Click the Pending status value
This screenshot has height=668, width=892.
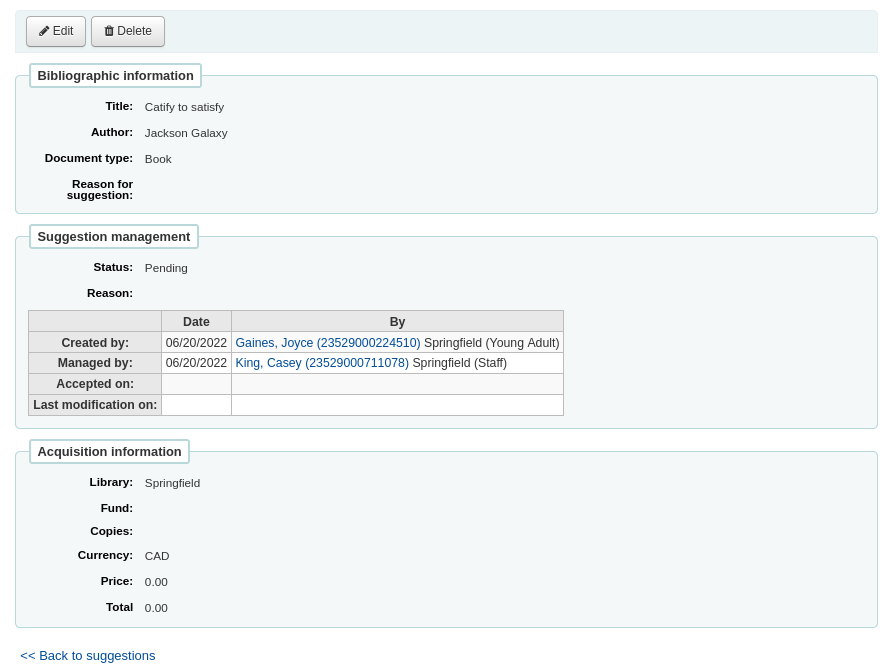pyautogui.click(x=166, y=268)
